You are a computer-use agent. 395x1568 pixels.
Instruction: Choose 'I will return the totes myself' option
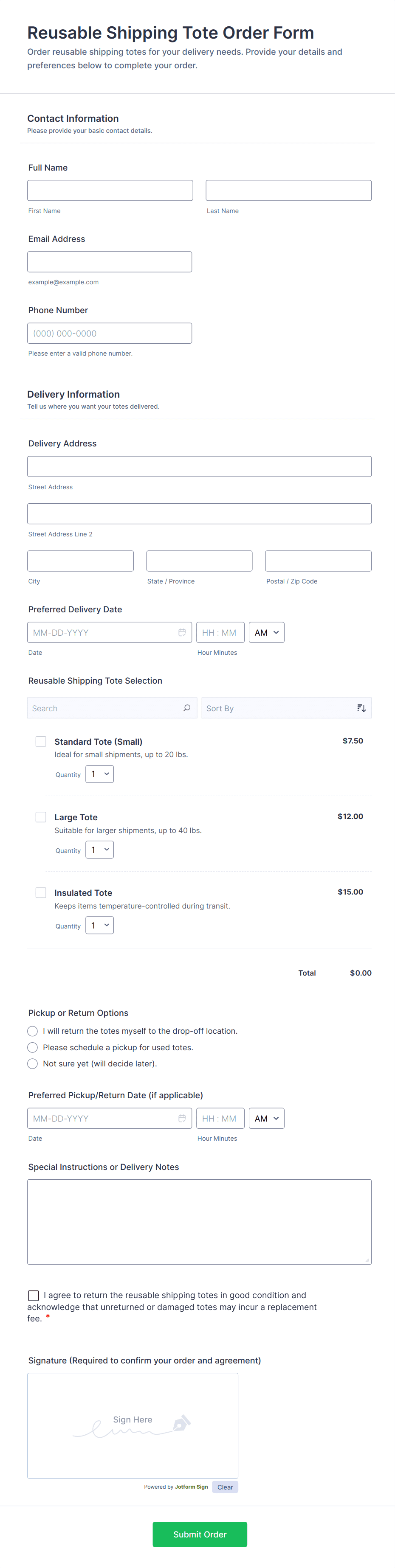(33, 1031)
